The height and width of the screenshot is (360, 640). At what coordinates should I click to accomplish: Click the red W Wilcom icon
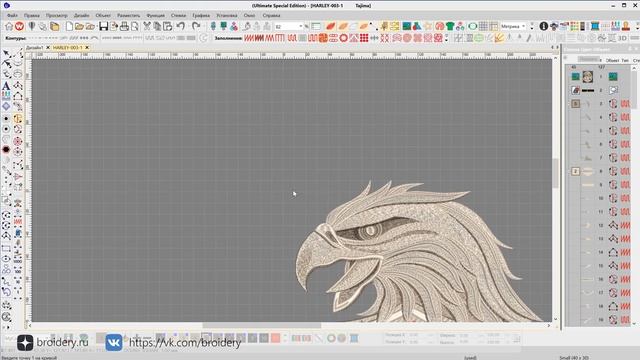coord(19,26)
